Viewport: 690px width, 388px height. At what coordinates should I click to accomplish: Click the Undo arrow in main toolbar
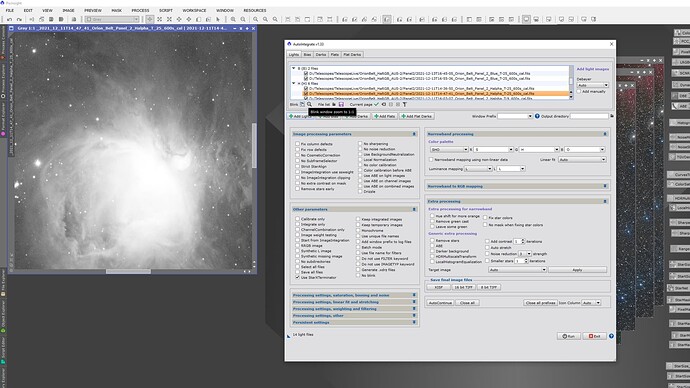pos(9,19)
